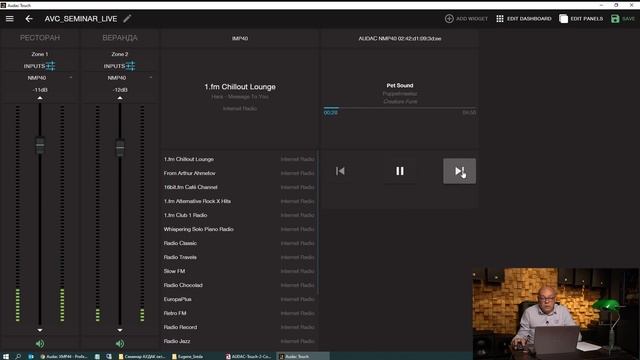Select Slow FM station

pos(239,271)
